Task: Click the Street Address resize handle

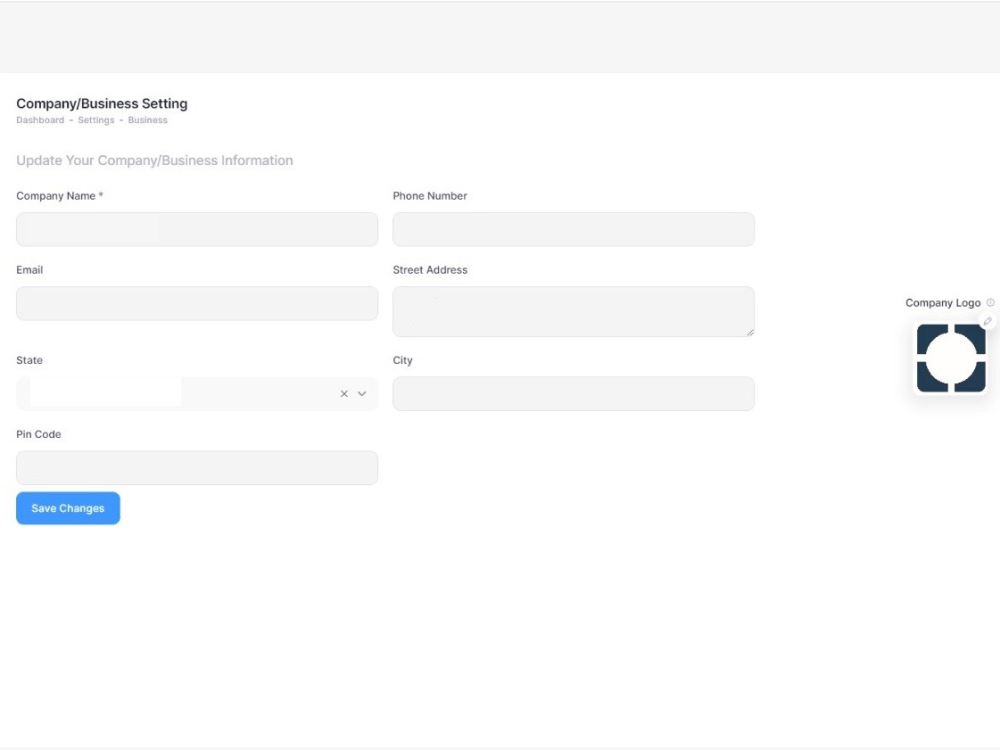Action: (x=750, y=332)
